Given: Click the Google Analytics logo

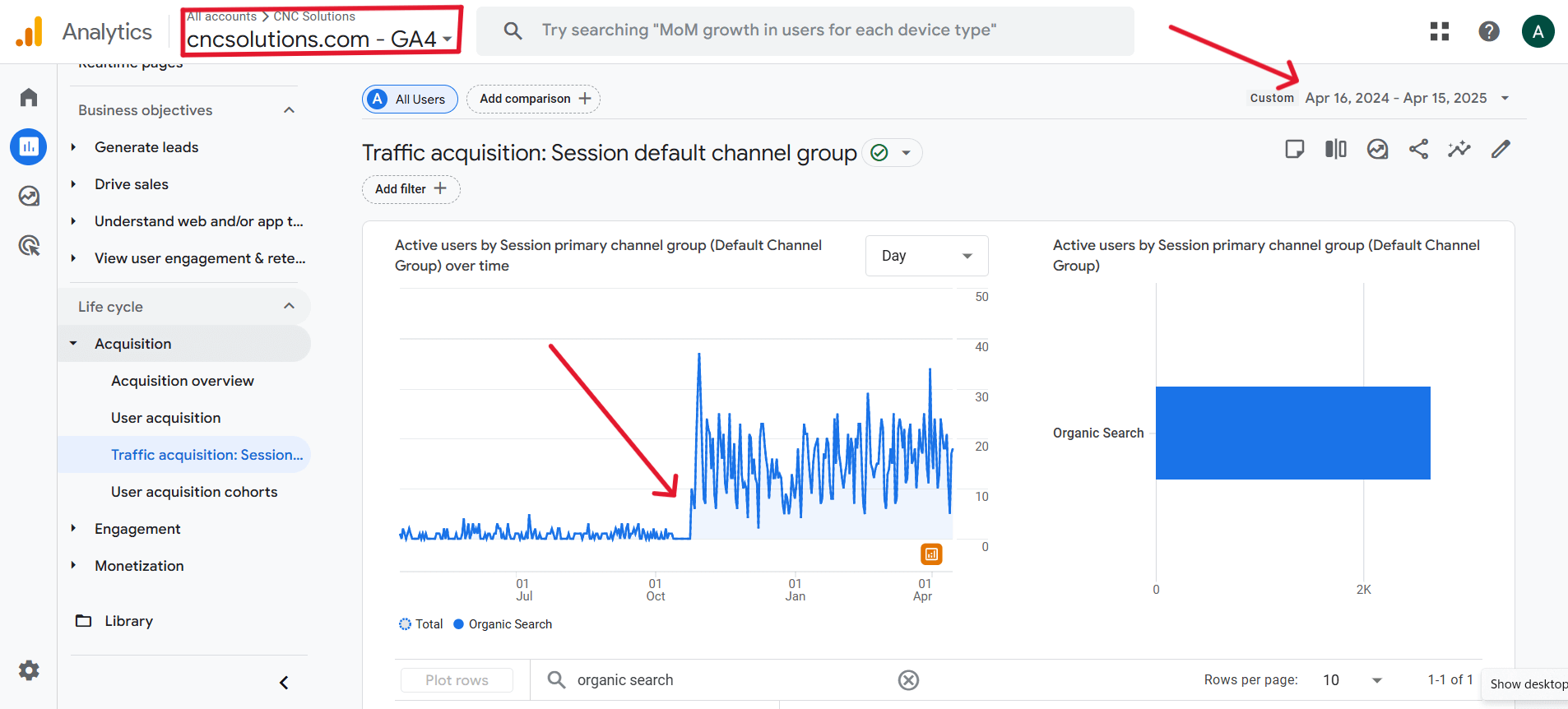Looking at the screenshot, I should 30,32.
